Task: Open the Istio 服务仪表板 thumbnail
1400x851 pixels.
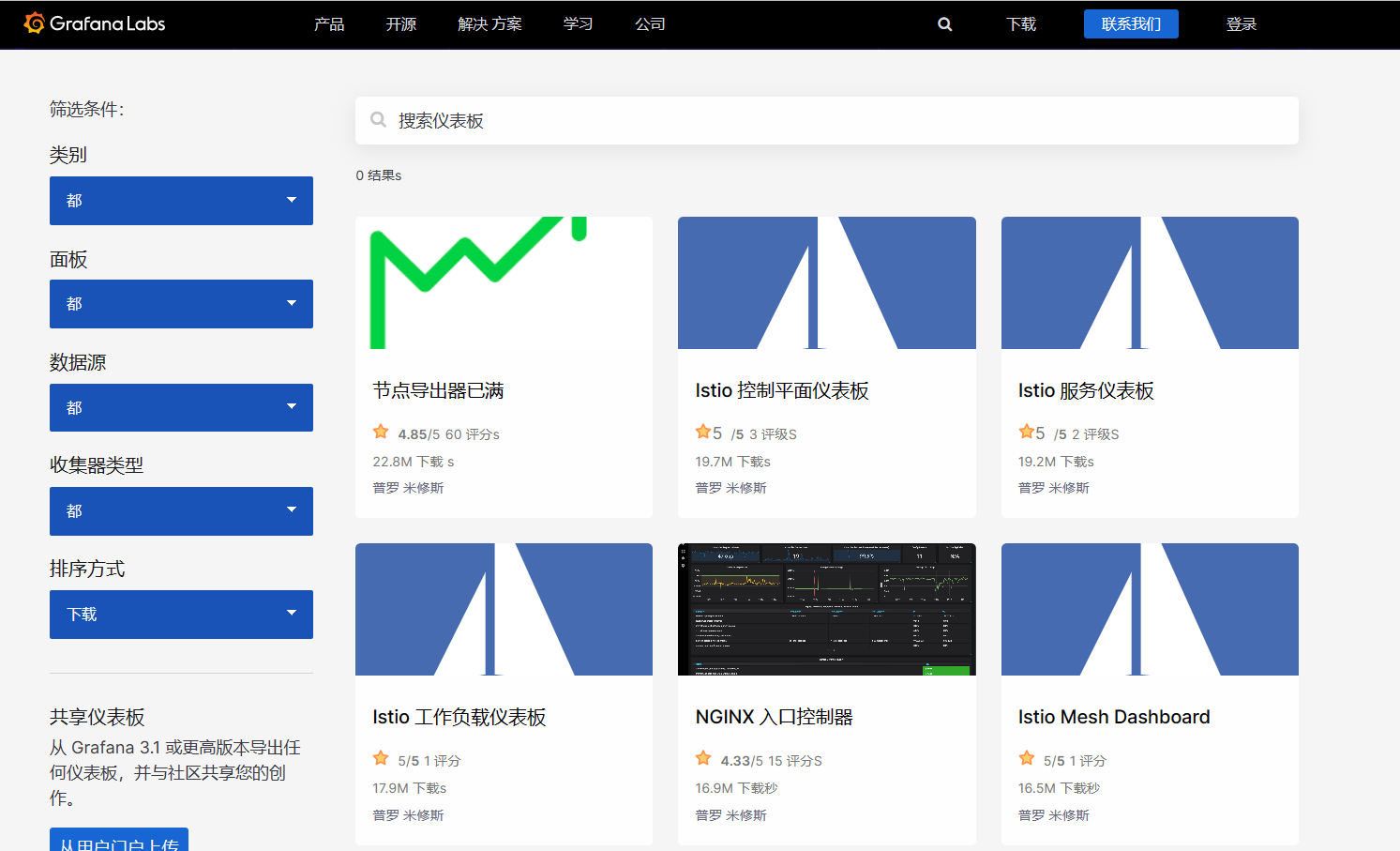Action: pyautogui.click(x=1150, y=282)
